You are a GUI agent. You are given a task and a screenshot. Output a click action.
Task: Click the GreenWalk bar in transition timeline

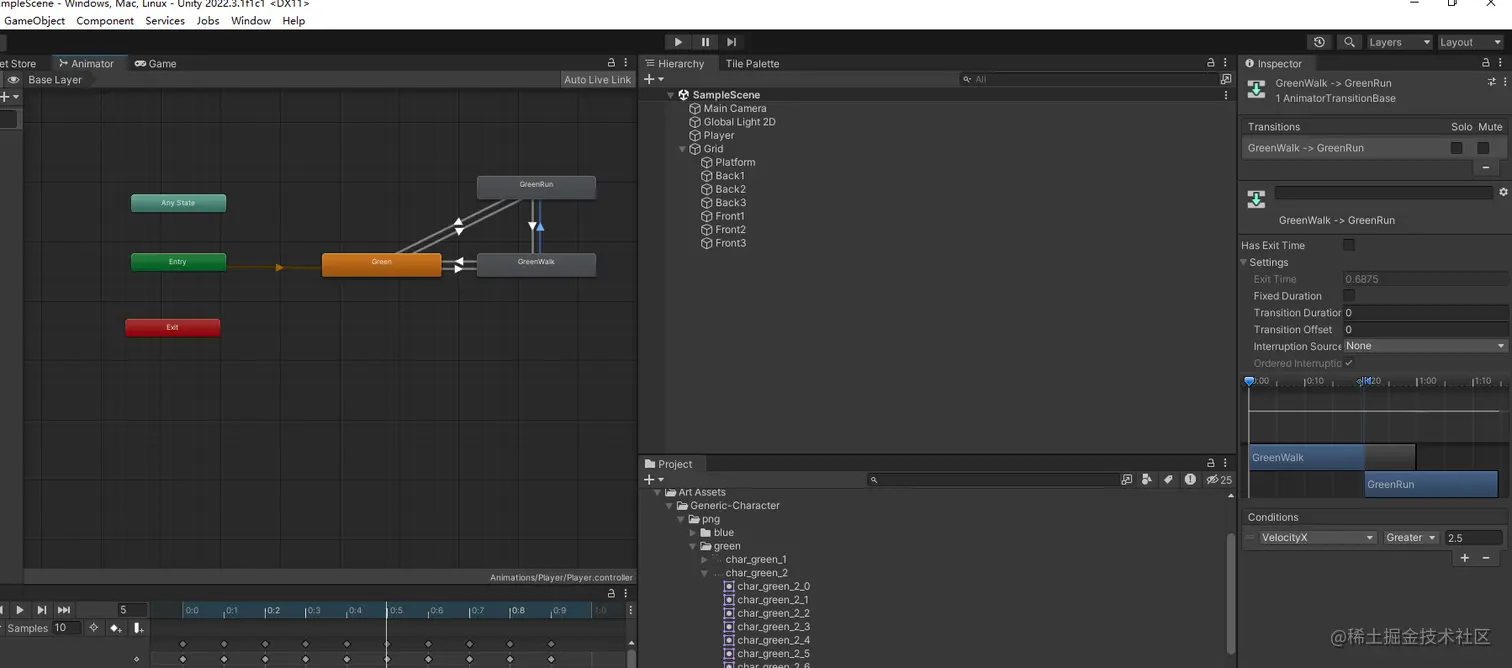1306,457
